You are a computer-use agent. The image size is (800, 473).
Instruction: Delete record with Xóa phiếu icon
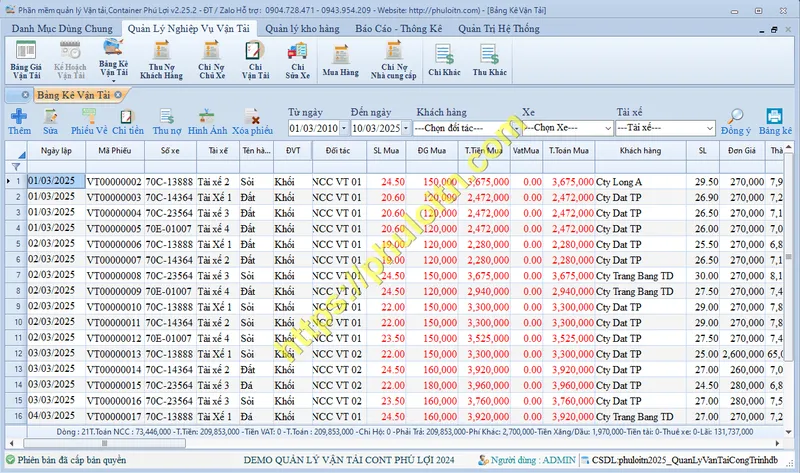(252, 121)
